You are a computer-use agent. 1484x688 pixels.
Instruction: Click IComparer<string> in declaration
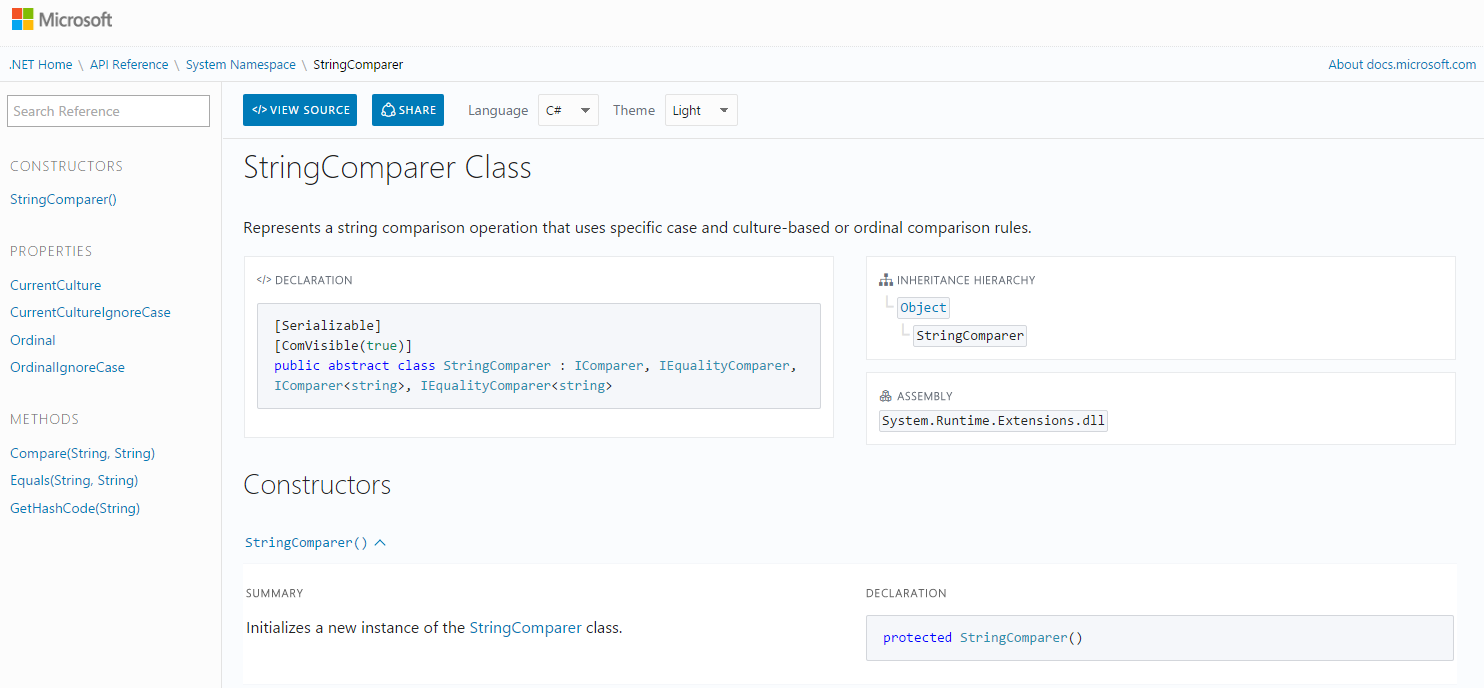click(339, 385)
